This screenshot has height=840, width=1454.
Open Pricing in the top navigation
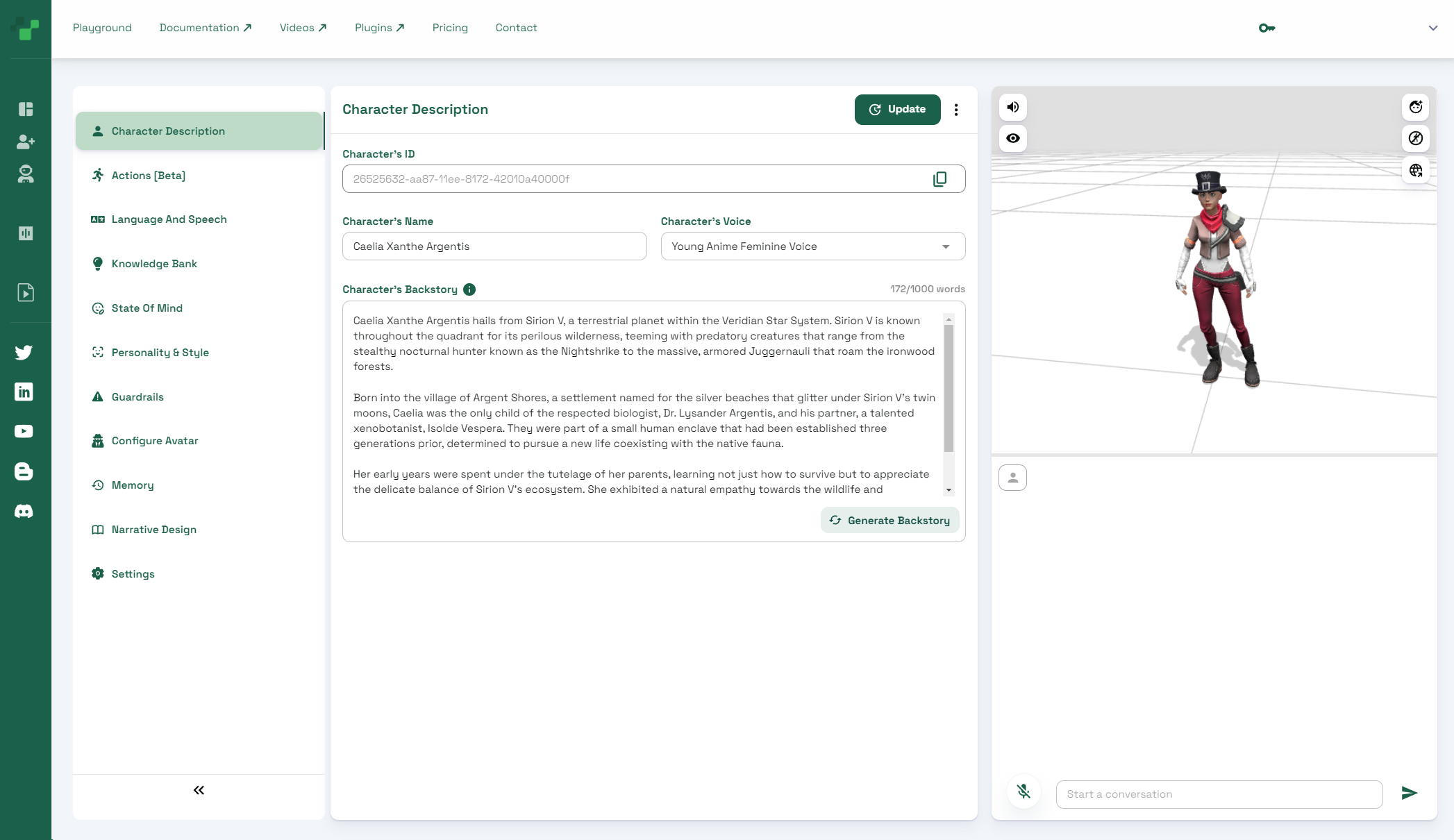[x=450, y=28]
